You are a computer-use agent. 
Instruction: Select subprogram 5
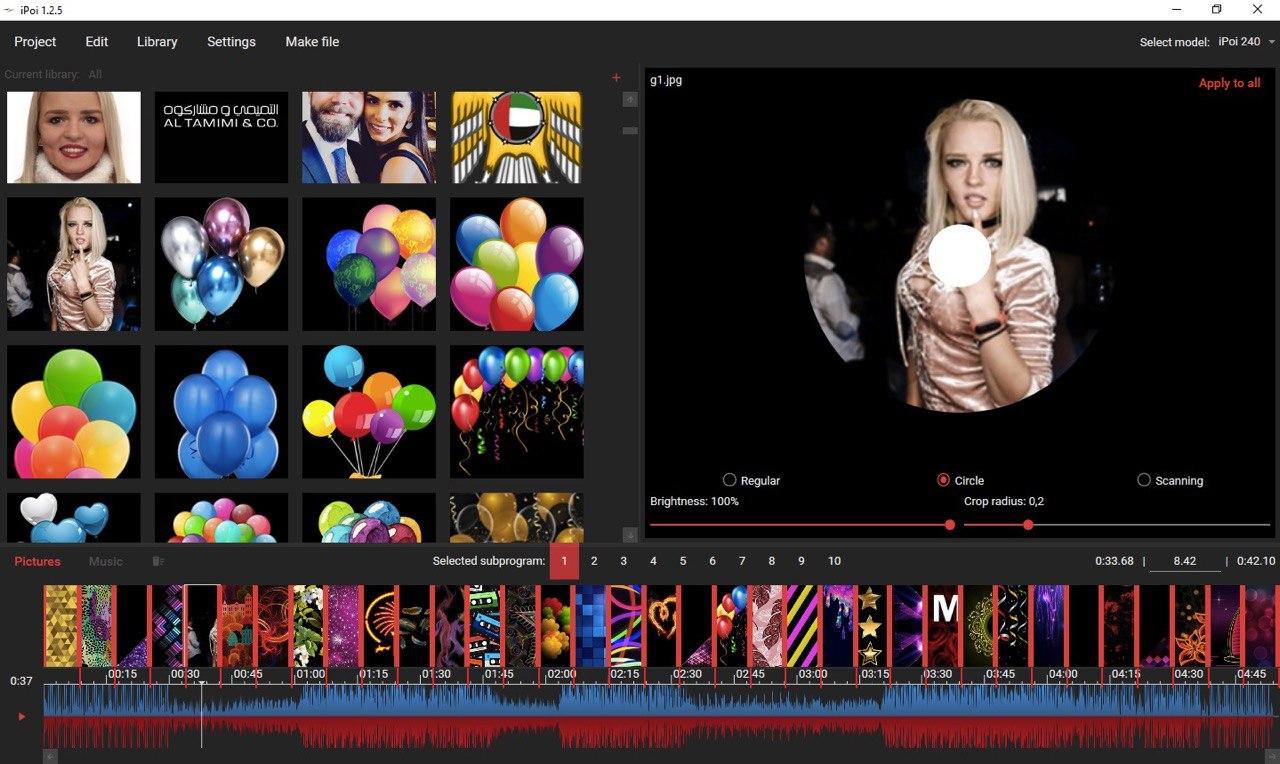(683, 561)
